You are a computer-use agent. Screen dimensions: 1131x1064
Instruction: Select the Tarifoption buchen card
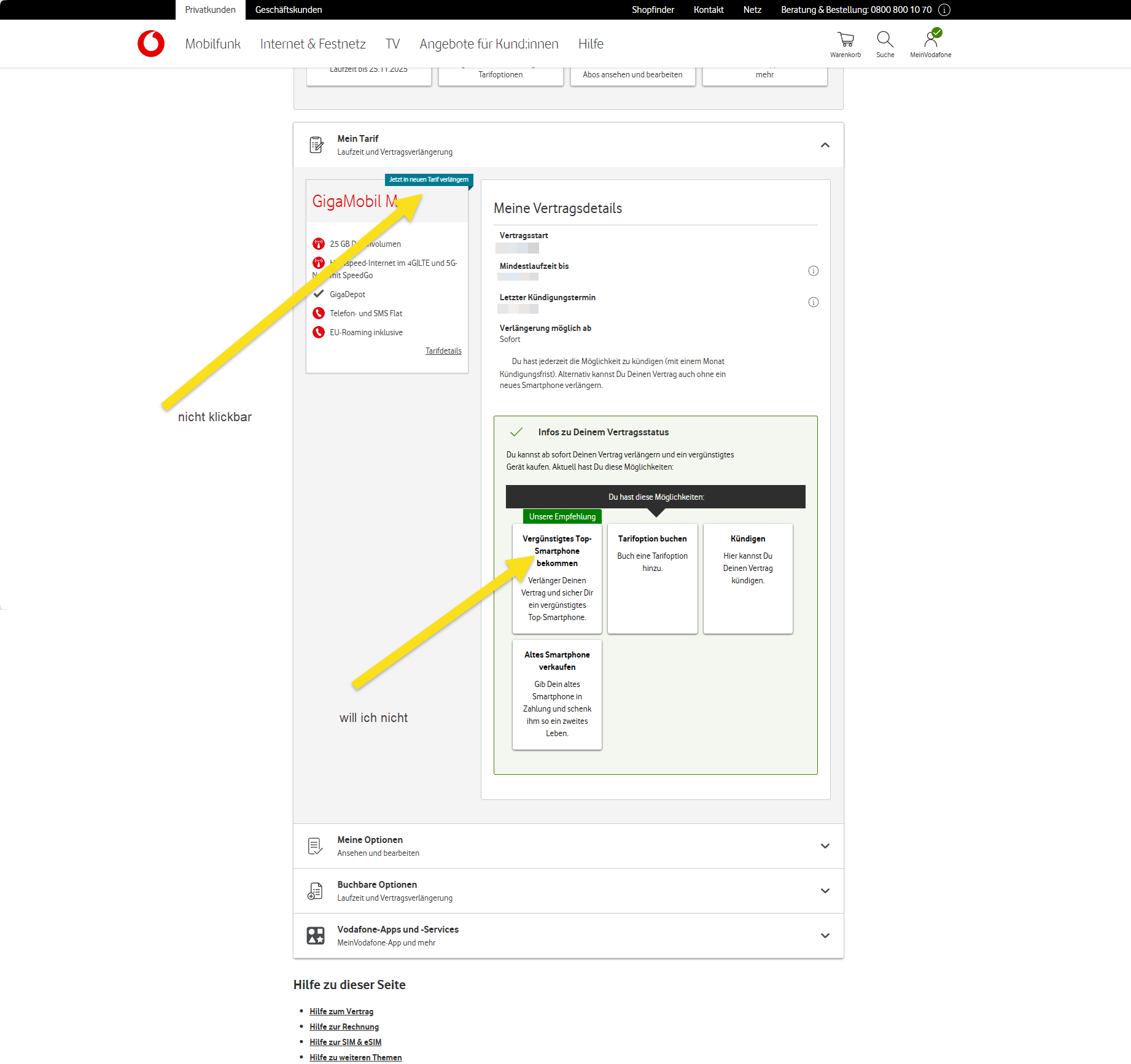point(652,578)
